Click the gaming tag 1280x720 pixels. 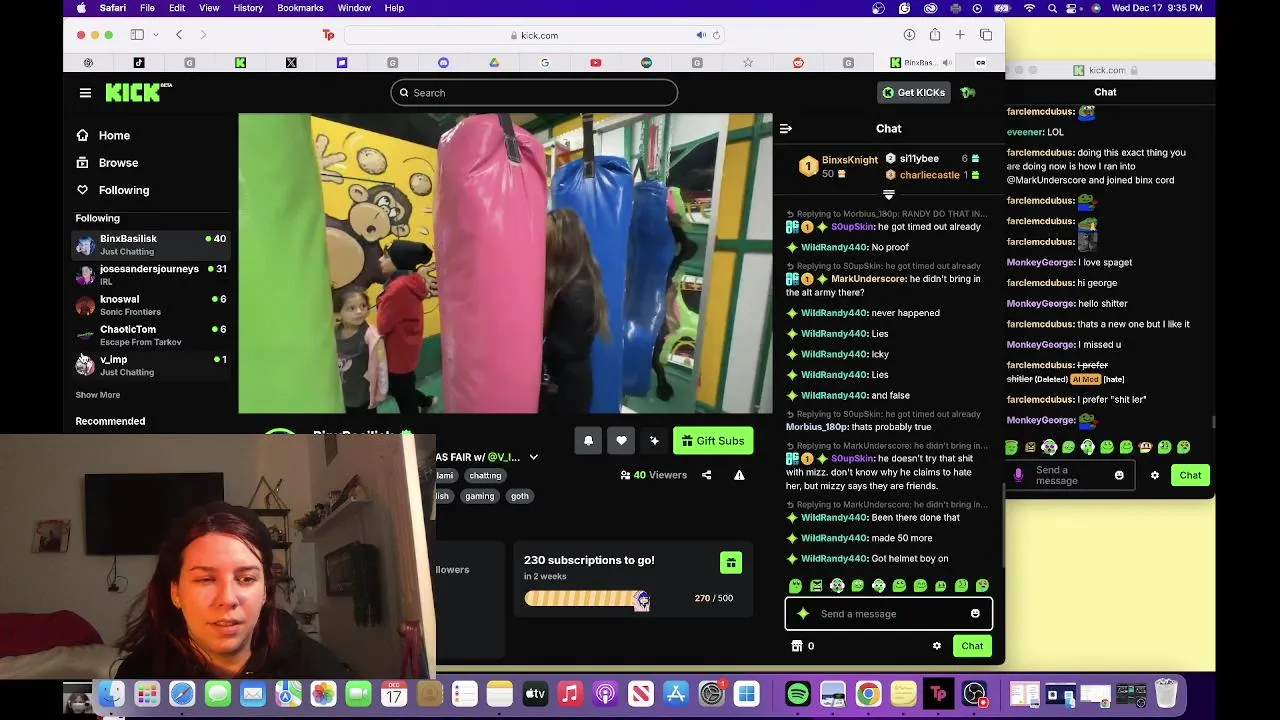tap(479, 496)
